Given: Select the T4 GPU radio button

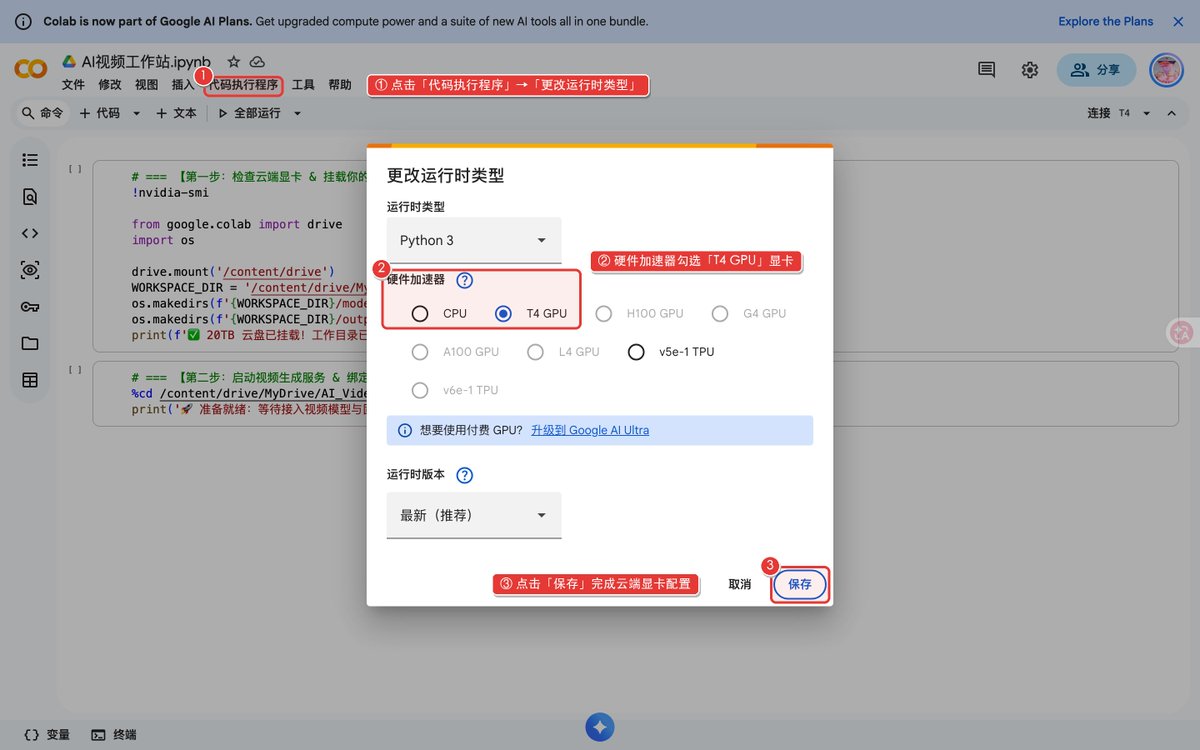Looking at the screenshot, I should point(504,314).
